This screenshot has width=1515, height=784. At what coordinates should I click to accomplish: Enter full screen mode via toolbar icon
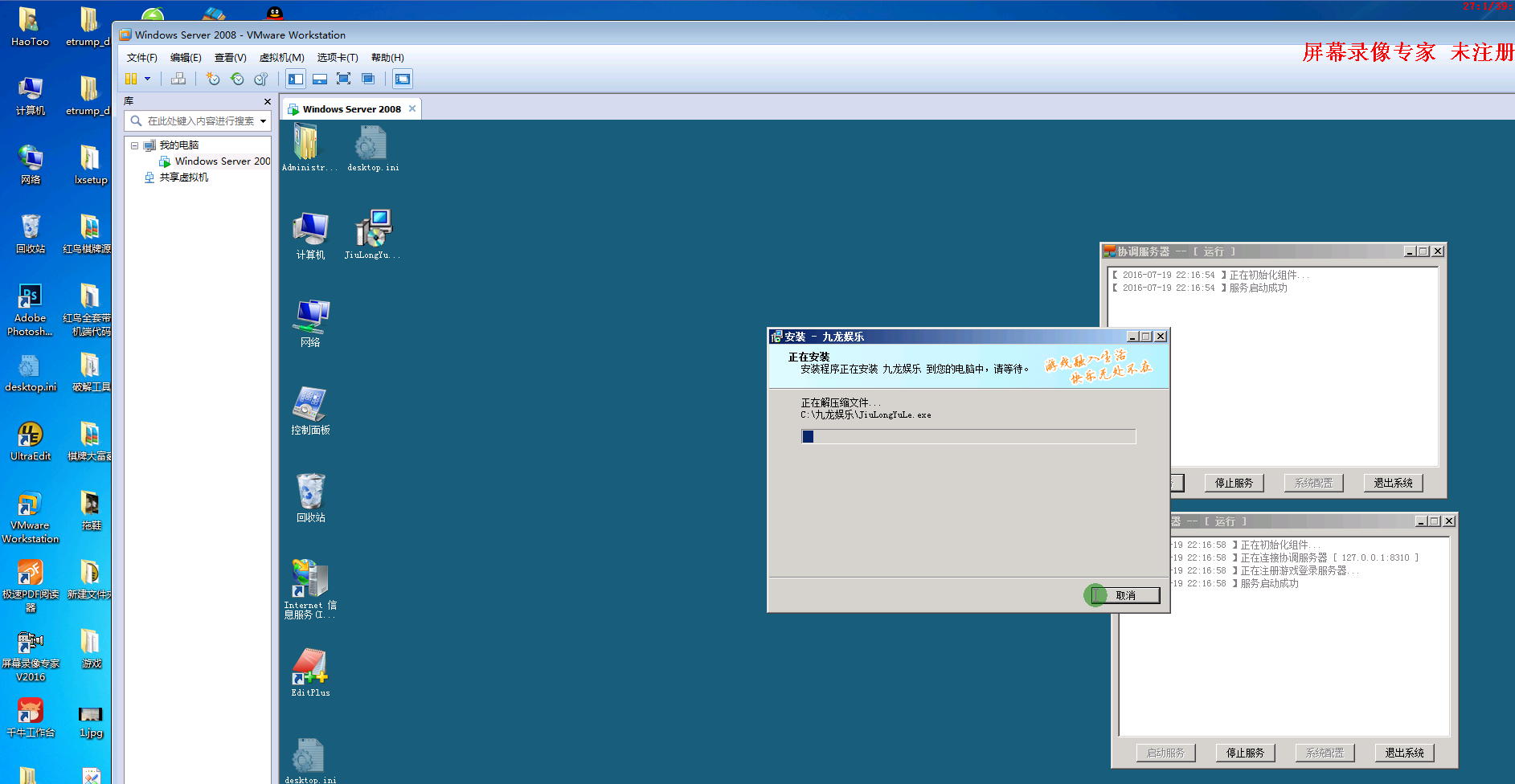click(343, 79)
